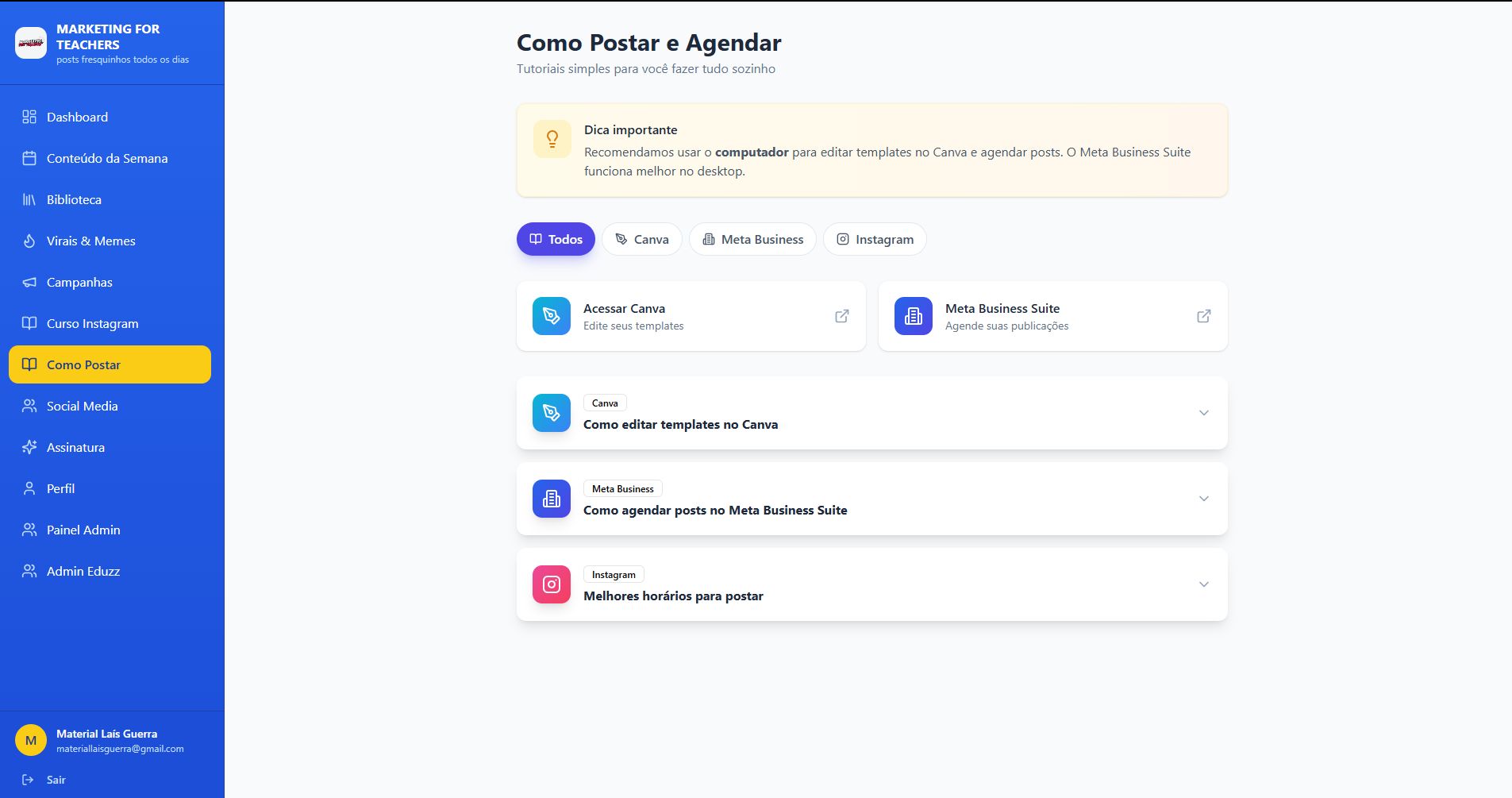Open the Biblioteca page
The height and width of the screenshot is (798, 1512).
110,199
